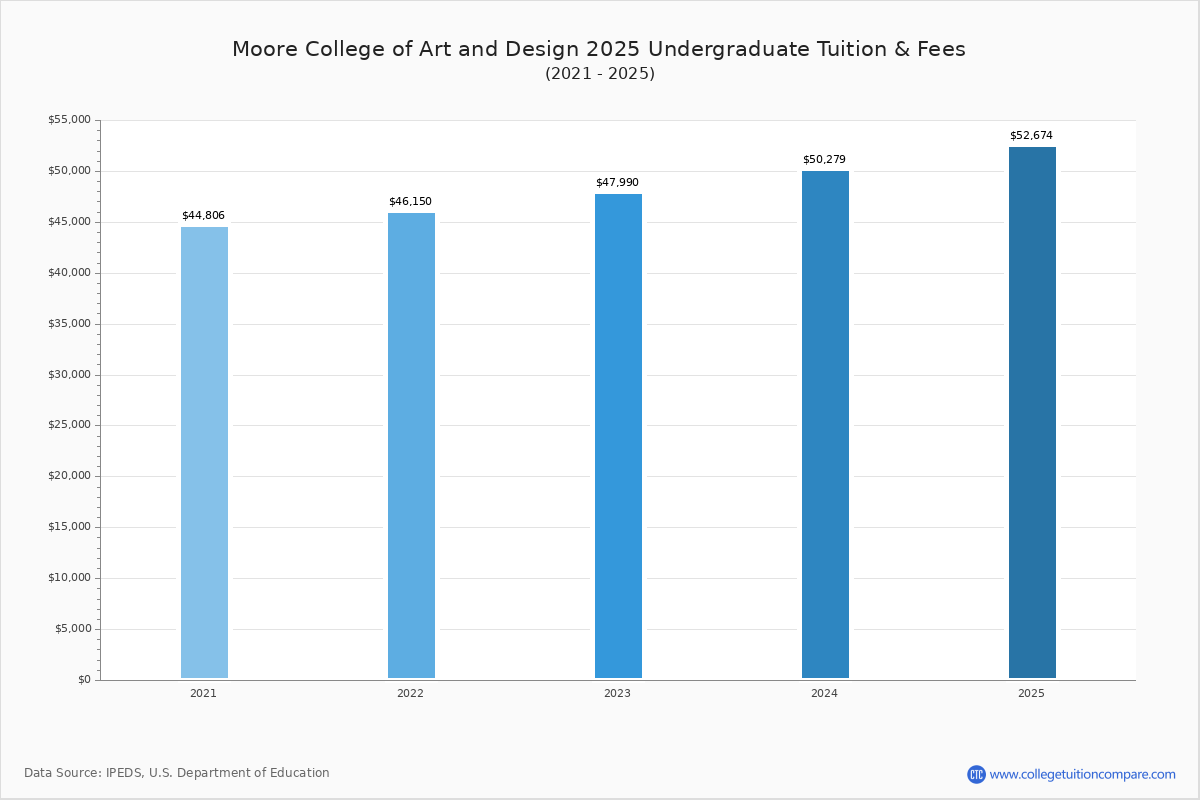Select the $50,279 data label

[824, 160]
